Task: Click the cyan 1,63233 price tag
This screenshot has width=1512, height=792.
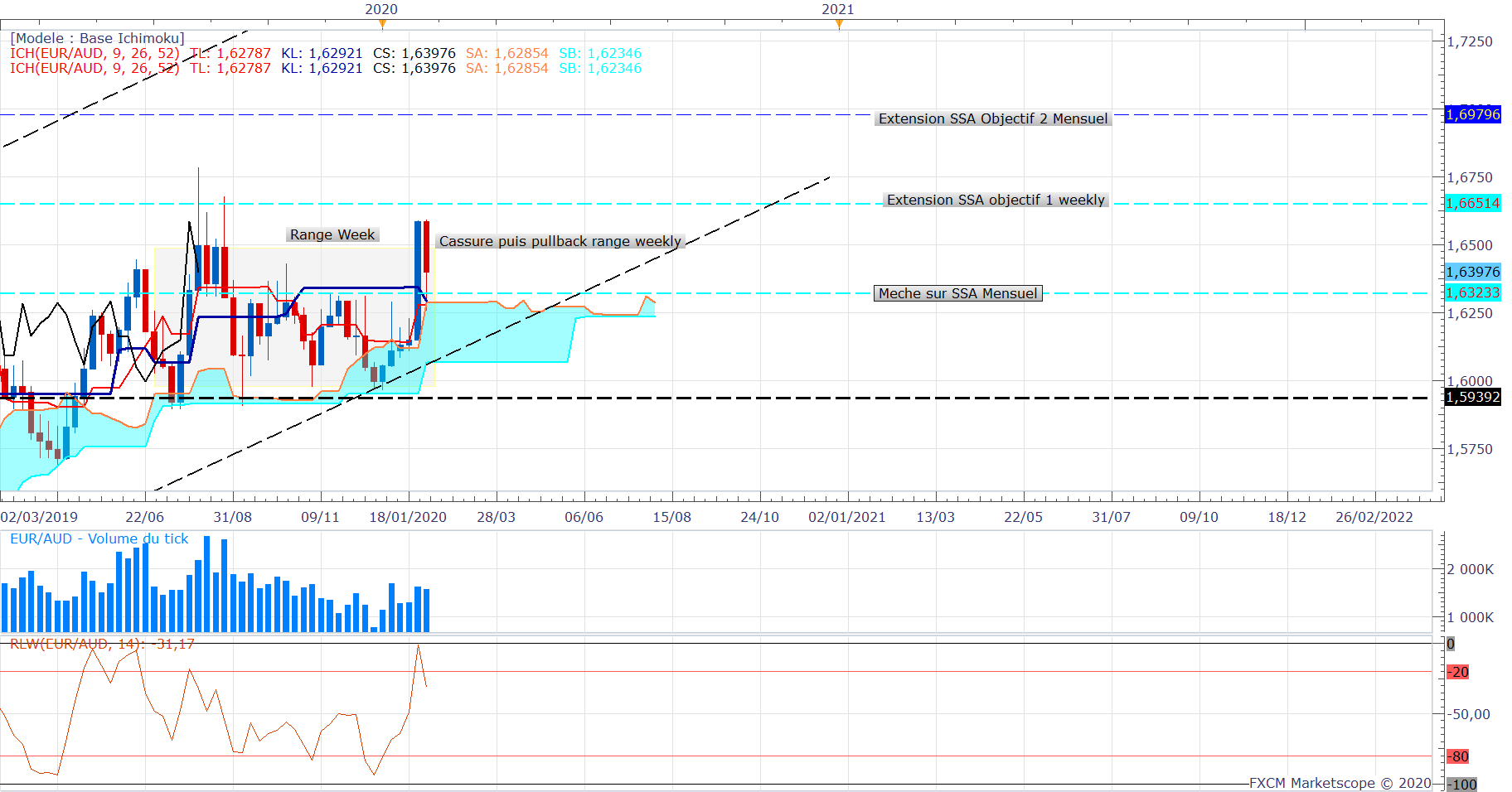Action: (1473, 292)
